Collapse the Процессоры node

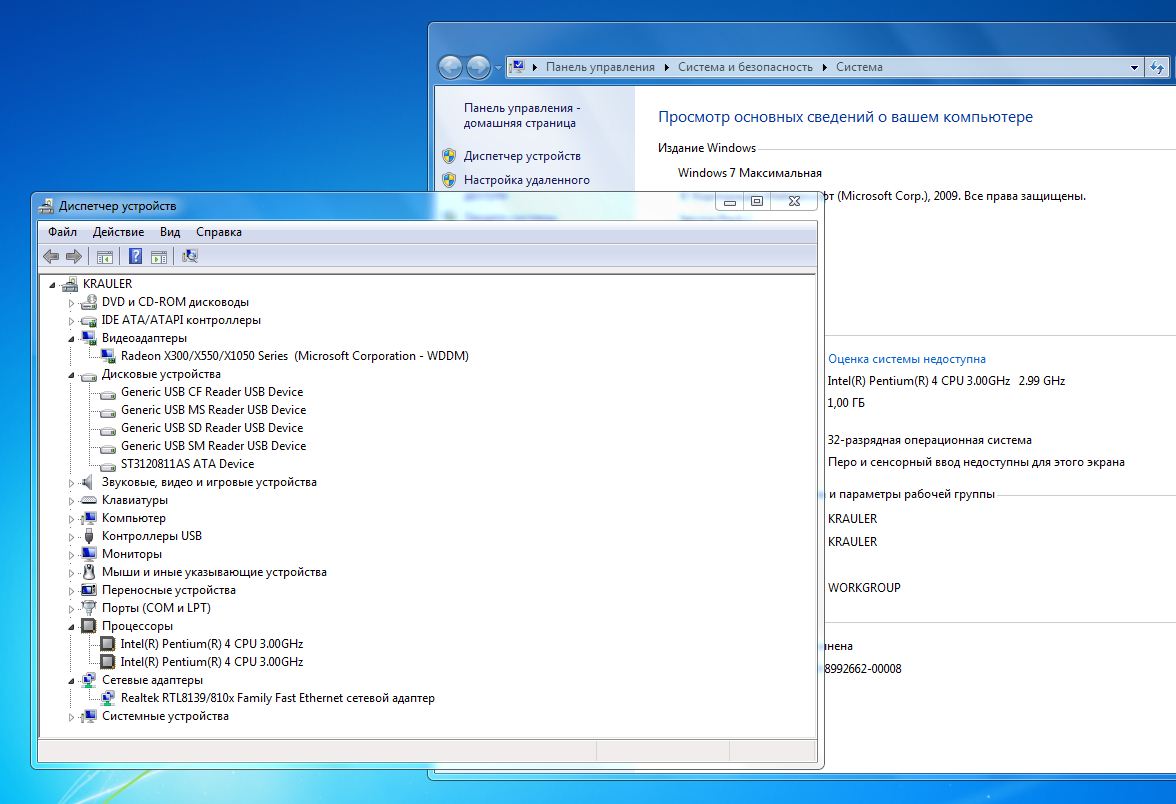pos(71,627)
